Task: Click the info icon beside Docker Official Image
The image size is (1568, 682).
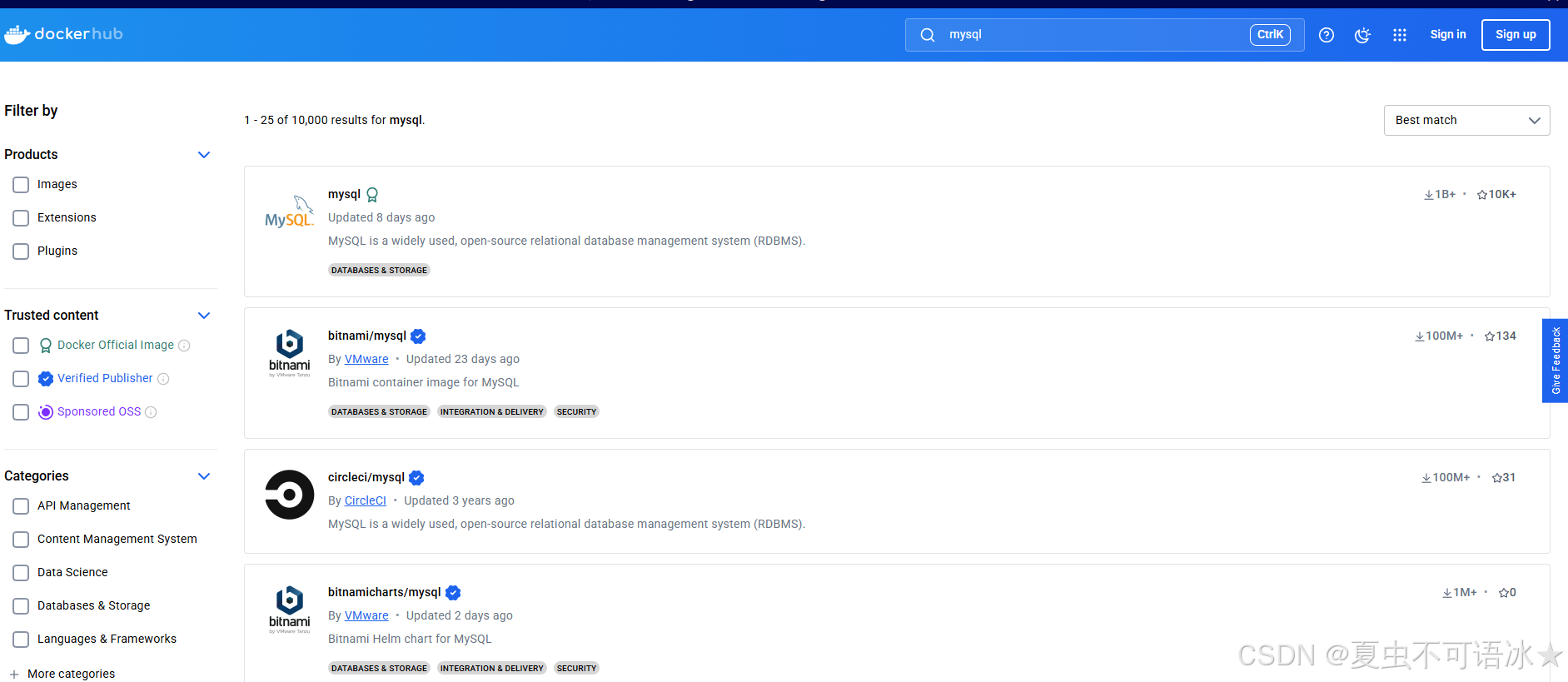Action: (x=184, y=346)
